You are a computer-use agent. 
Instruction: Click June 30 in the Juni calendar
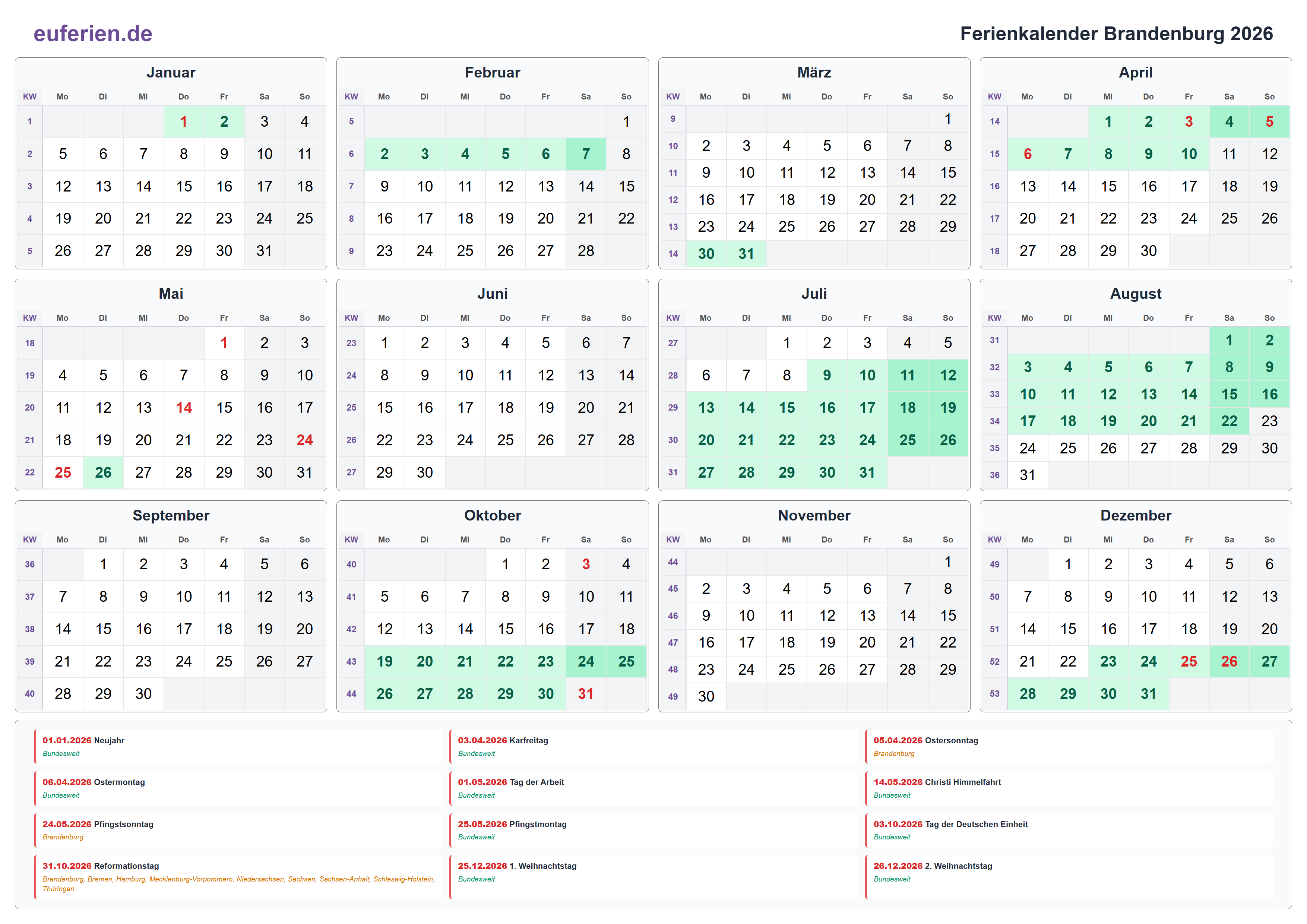[425, 472]
